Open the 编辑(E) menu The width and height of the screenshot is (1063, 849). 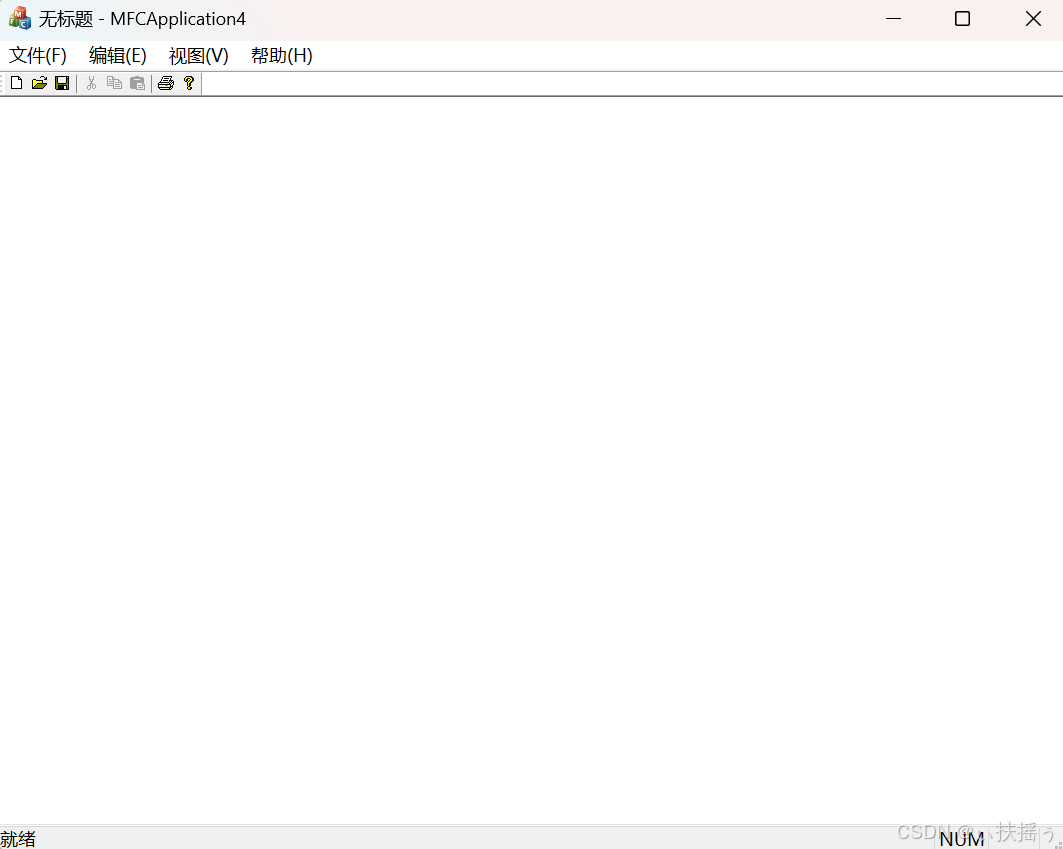pyautogui.click(x=117, y=56)
